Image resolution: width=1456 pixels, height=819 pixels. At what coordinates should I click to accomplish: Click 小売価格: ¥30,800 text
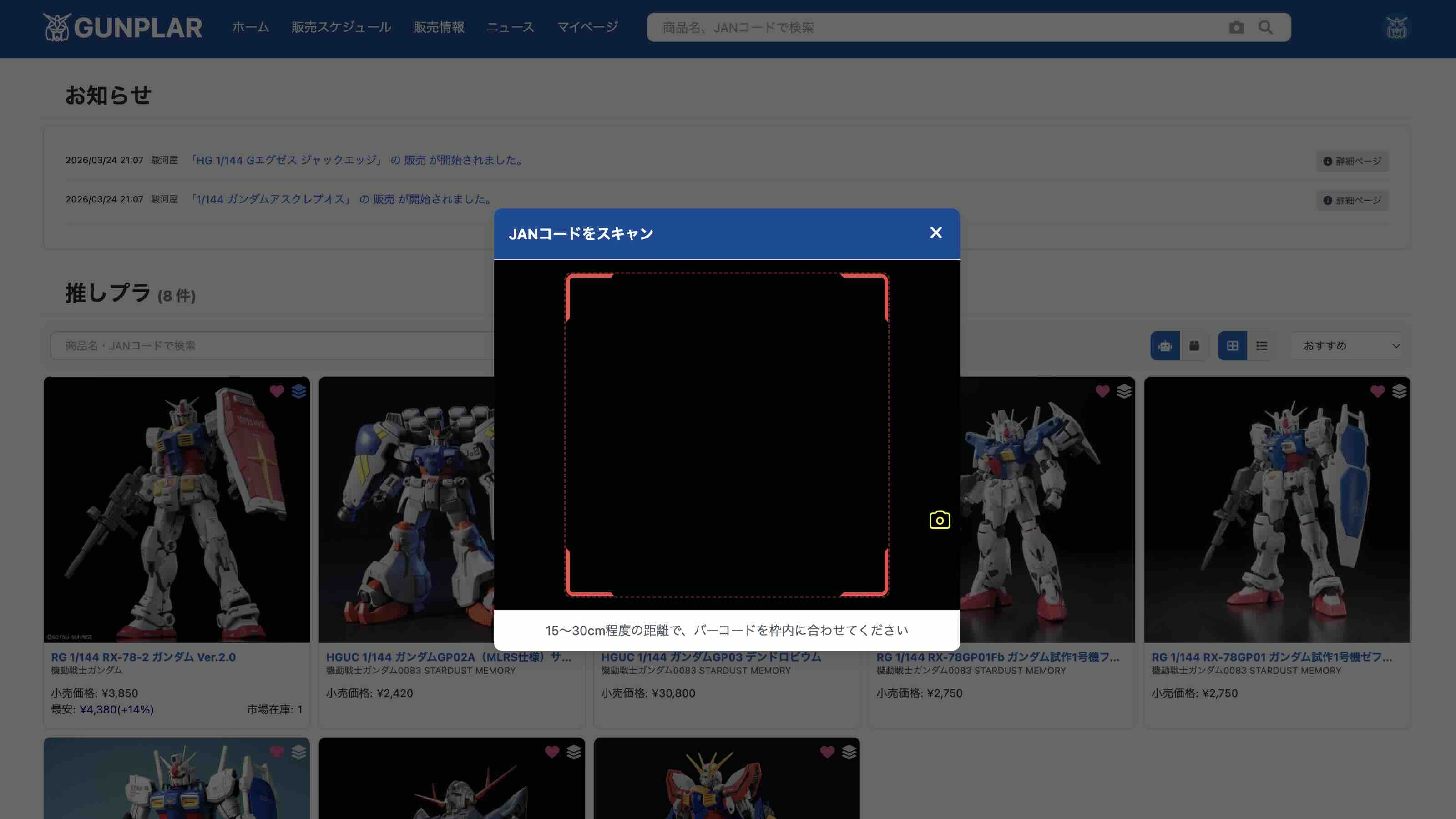(648, 693)
